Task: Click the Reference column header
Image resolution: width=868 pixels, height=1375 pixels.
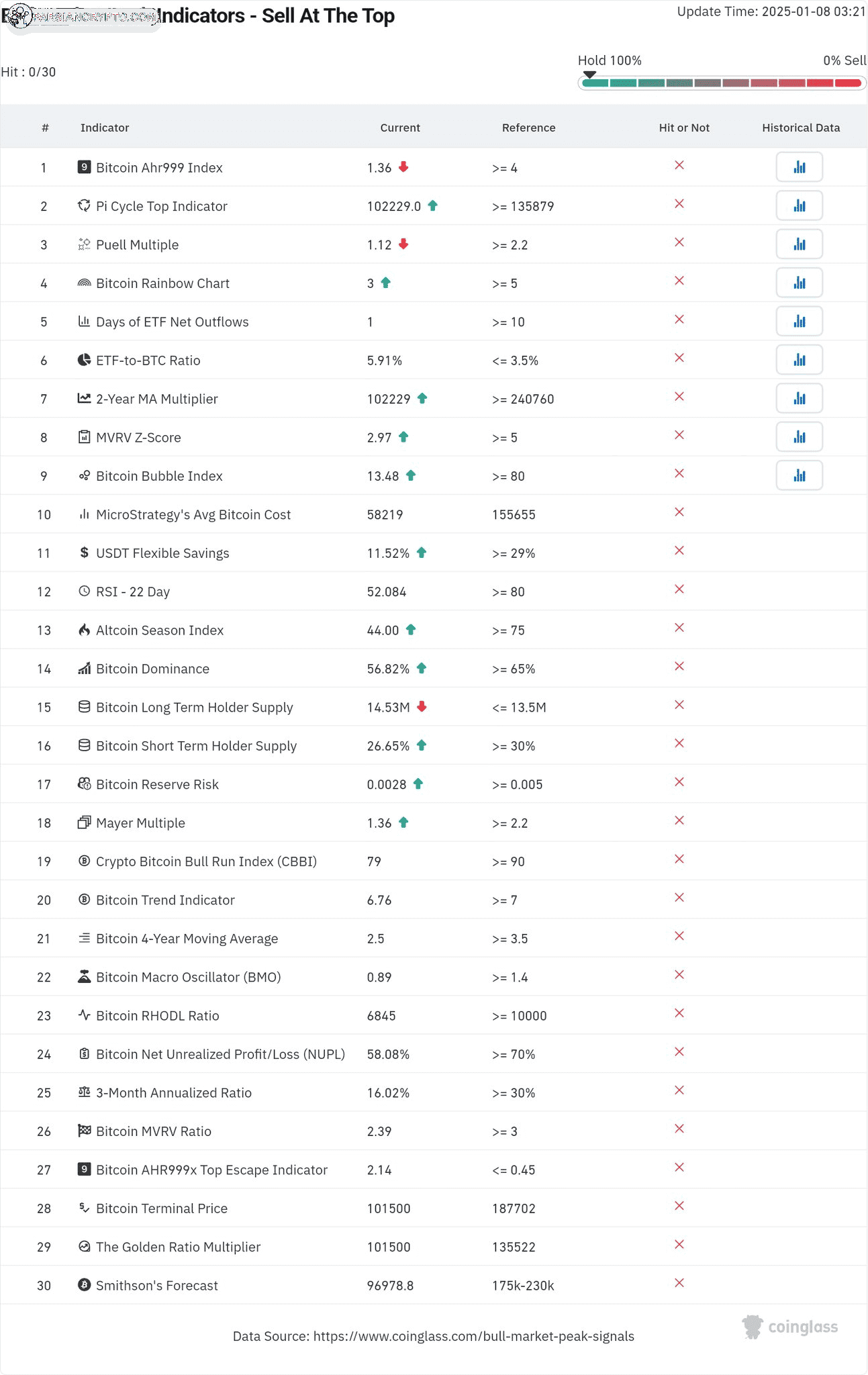Action: [529, 128]
